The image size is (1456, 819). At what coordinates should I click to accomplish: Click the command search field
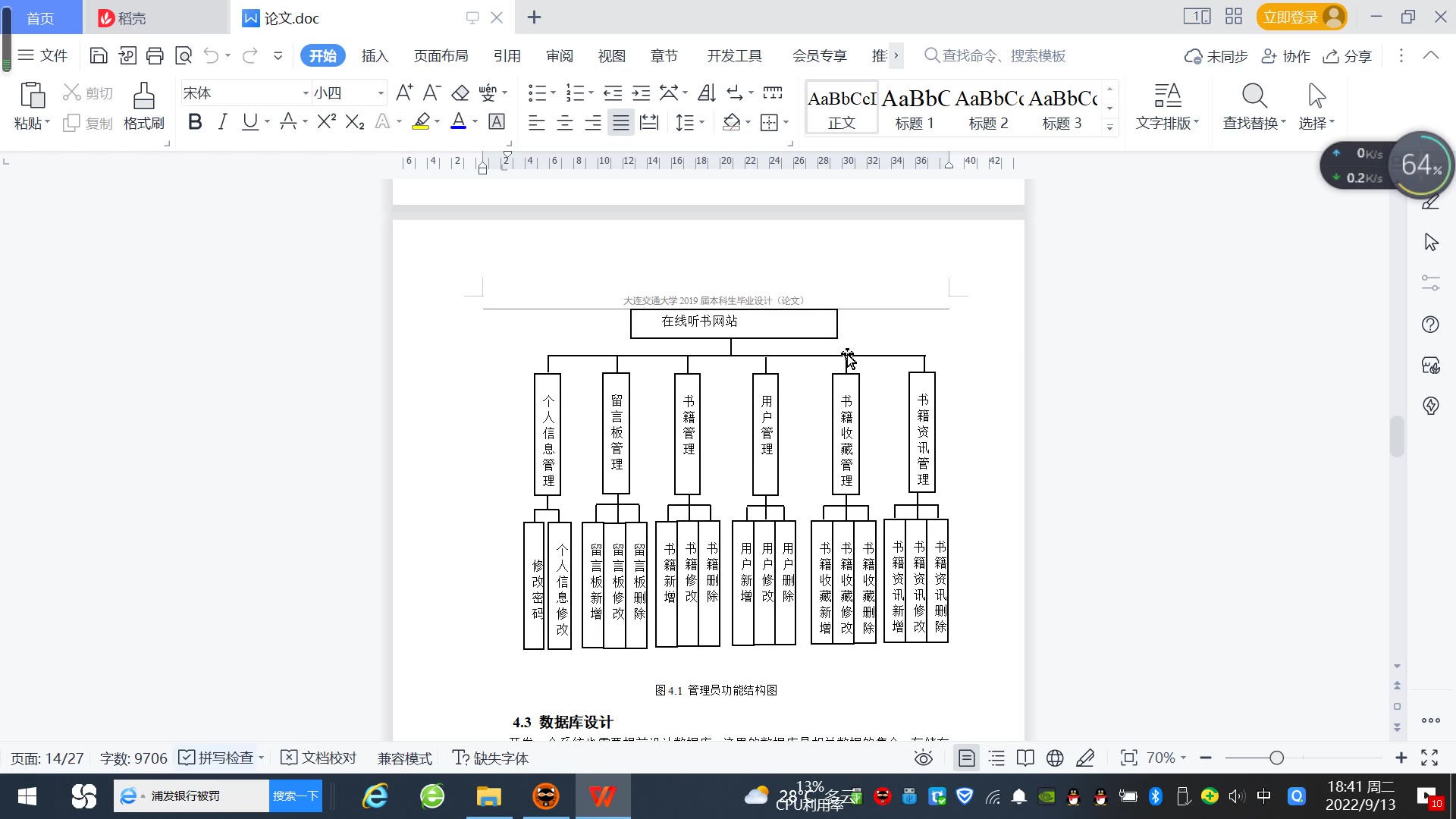click(995, 55)
